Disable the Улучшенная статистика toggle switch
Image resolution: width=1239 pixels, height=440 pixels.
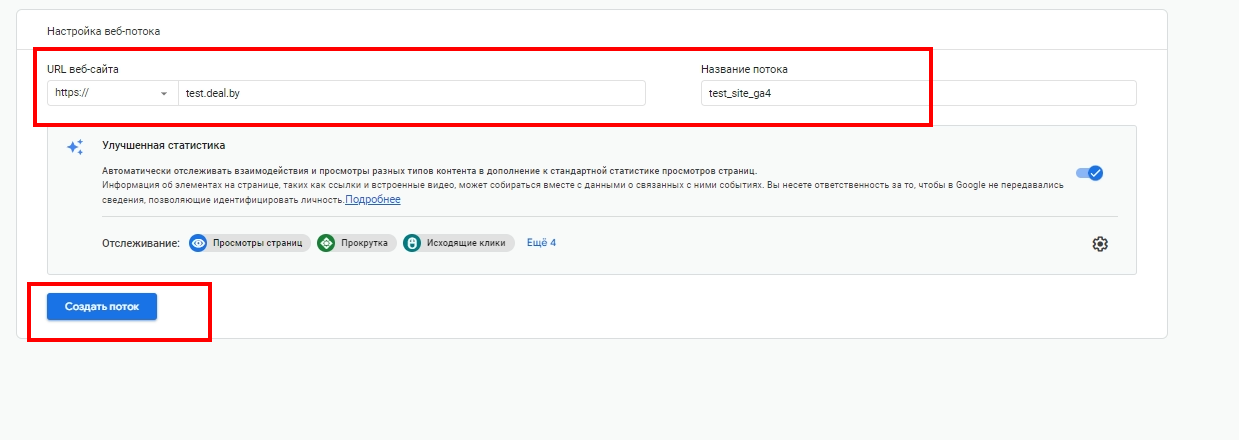tap(1089, 173)
